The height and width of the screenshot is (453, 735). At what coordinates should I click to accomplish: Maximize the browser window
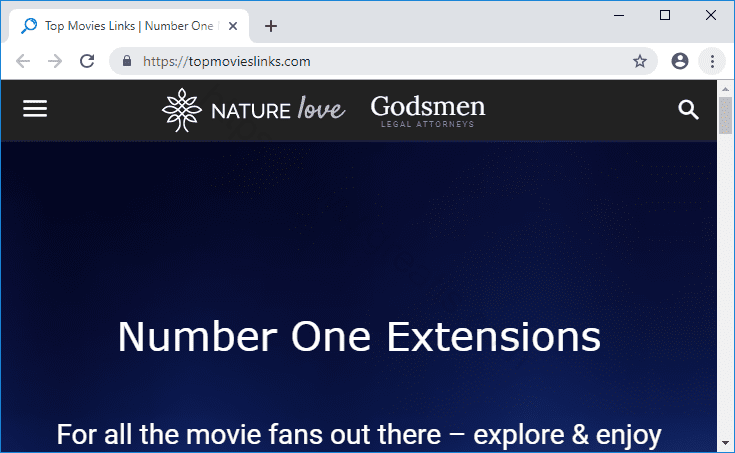point(665,15)
